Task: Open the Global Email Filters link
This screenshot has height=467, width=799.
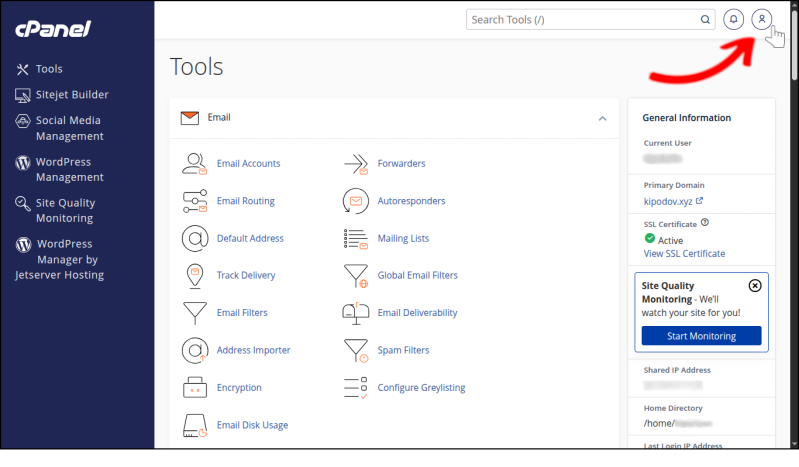Action: pyautogui.click(x=417, y=275)
